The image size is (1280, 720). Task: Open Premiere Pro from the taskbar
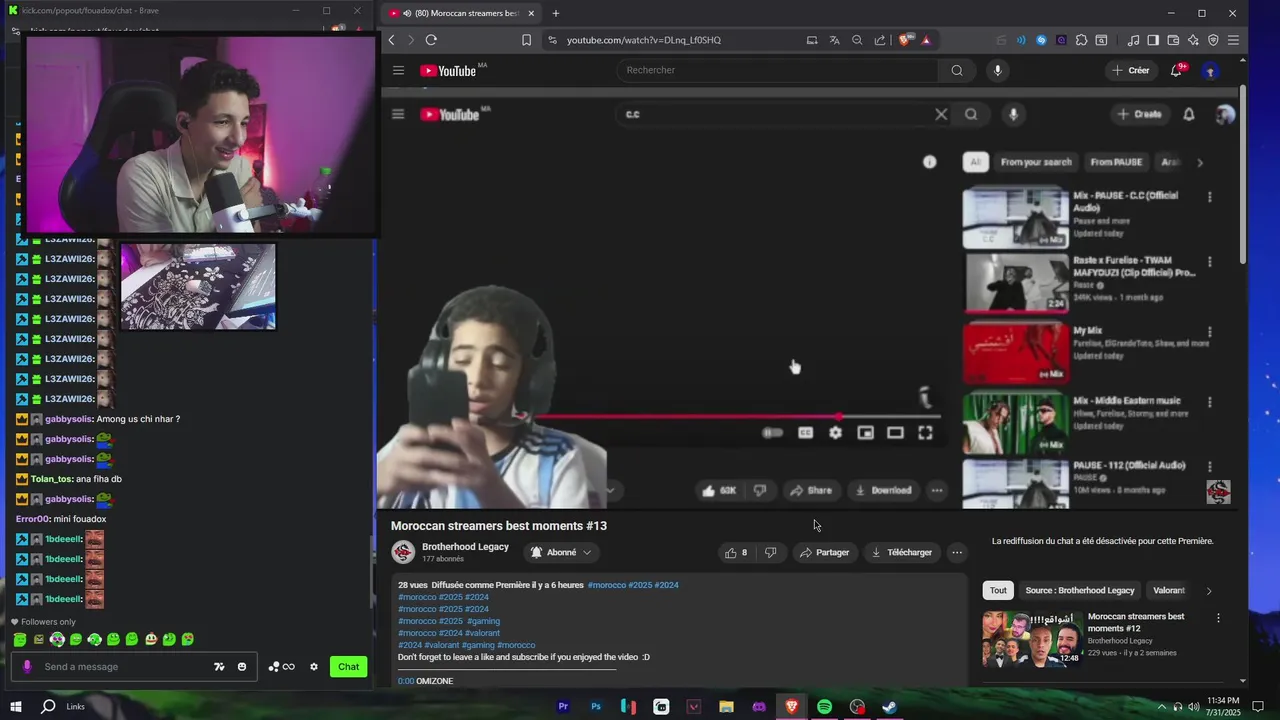click(x=563, y=707)
